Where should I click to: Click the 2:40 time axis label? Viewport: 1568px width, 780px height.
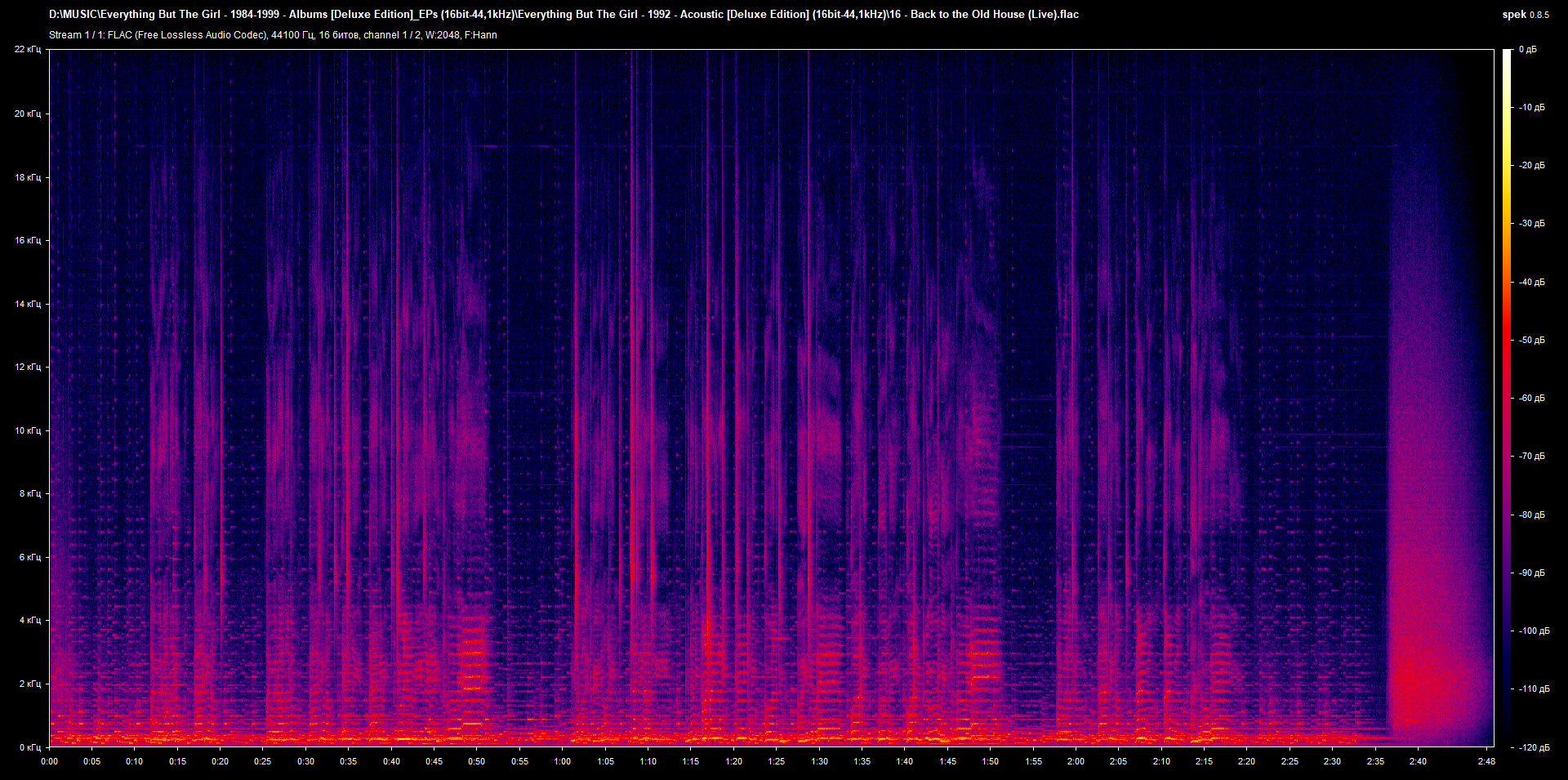coord(1419,761)
